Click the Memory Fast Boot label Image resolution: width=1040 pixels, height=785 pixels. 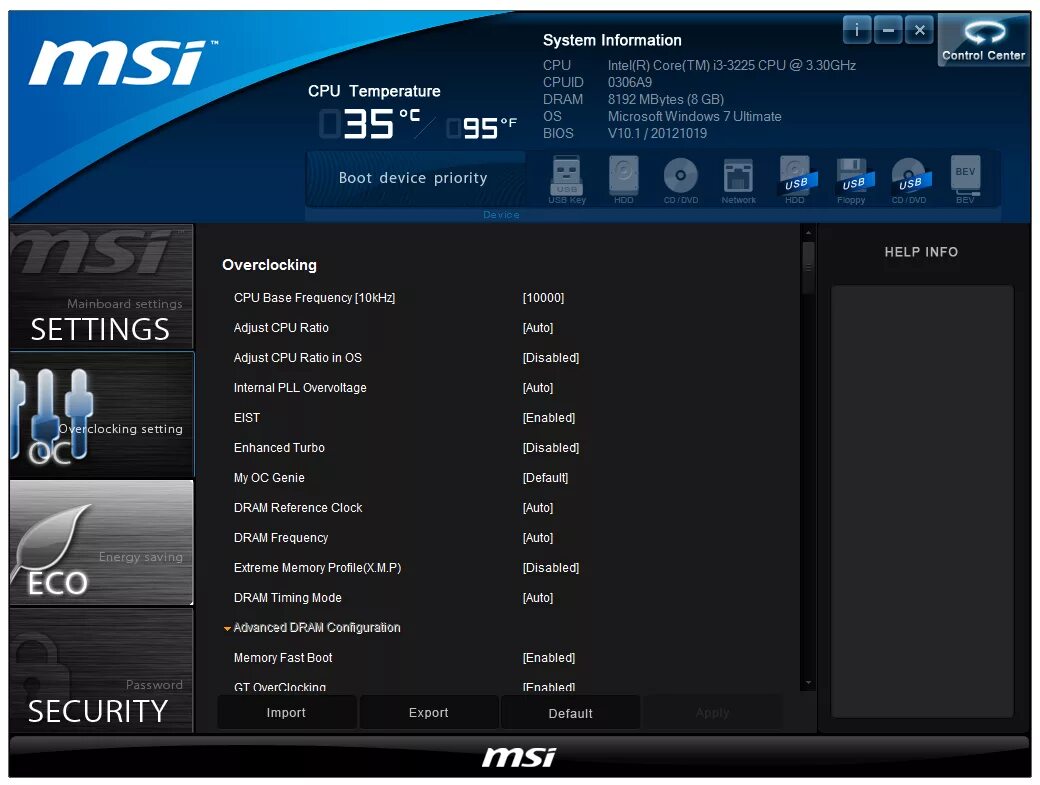coord(283,658)
